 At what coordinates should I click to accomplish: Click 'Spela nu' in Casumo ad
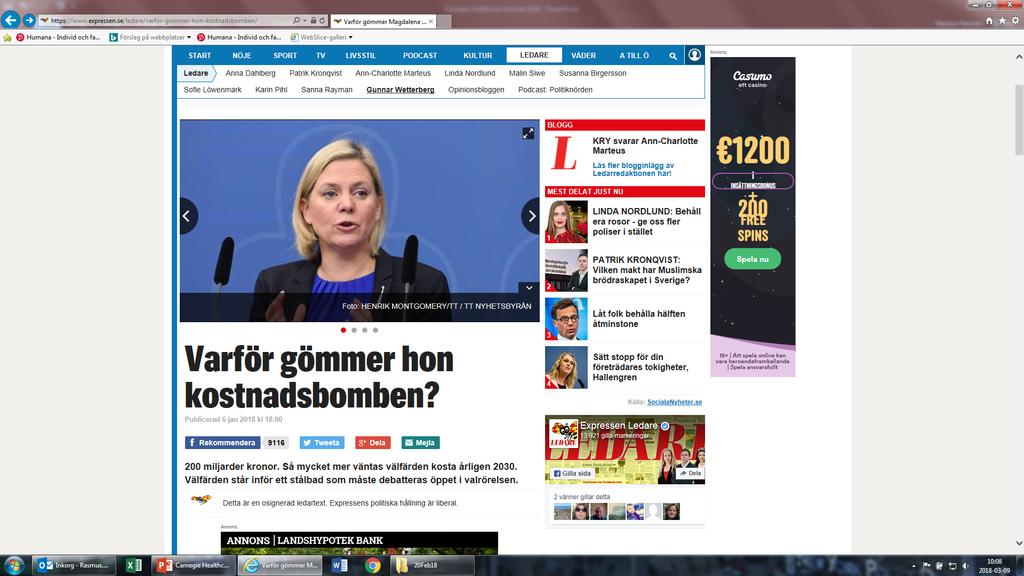(x=752, y=259)
